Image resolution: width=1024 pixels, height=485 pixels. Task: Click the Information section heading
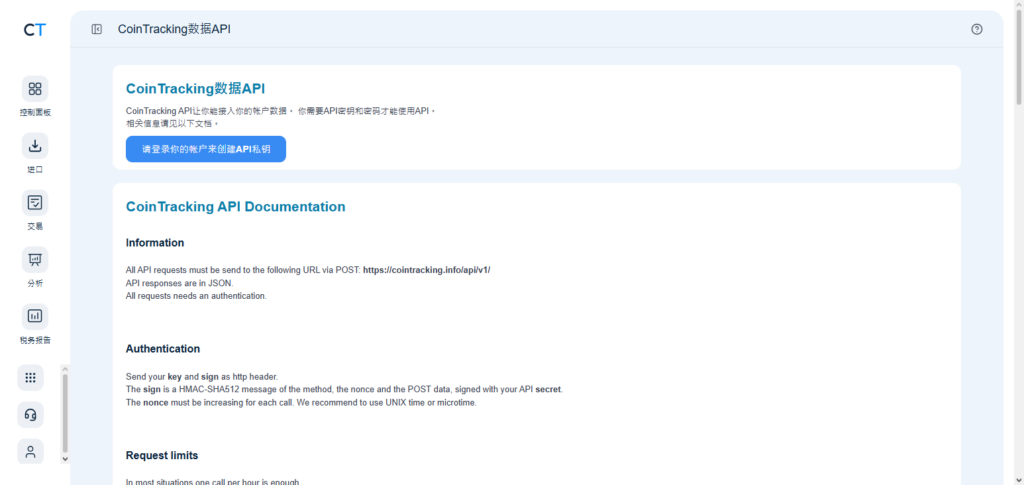click(155, 243)
